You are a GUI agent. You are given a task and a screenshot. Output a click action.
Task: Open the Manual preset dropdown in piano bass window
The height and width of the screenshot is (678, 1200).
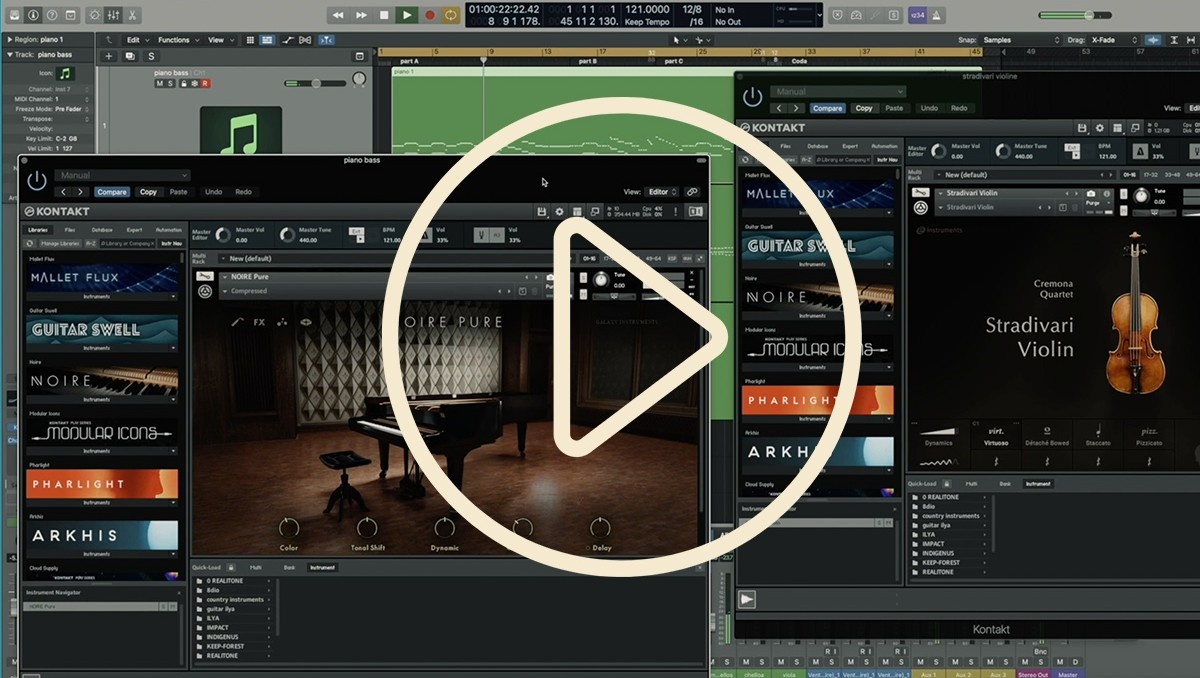tap(121, 176)
